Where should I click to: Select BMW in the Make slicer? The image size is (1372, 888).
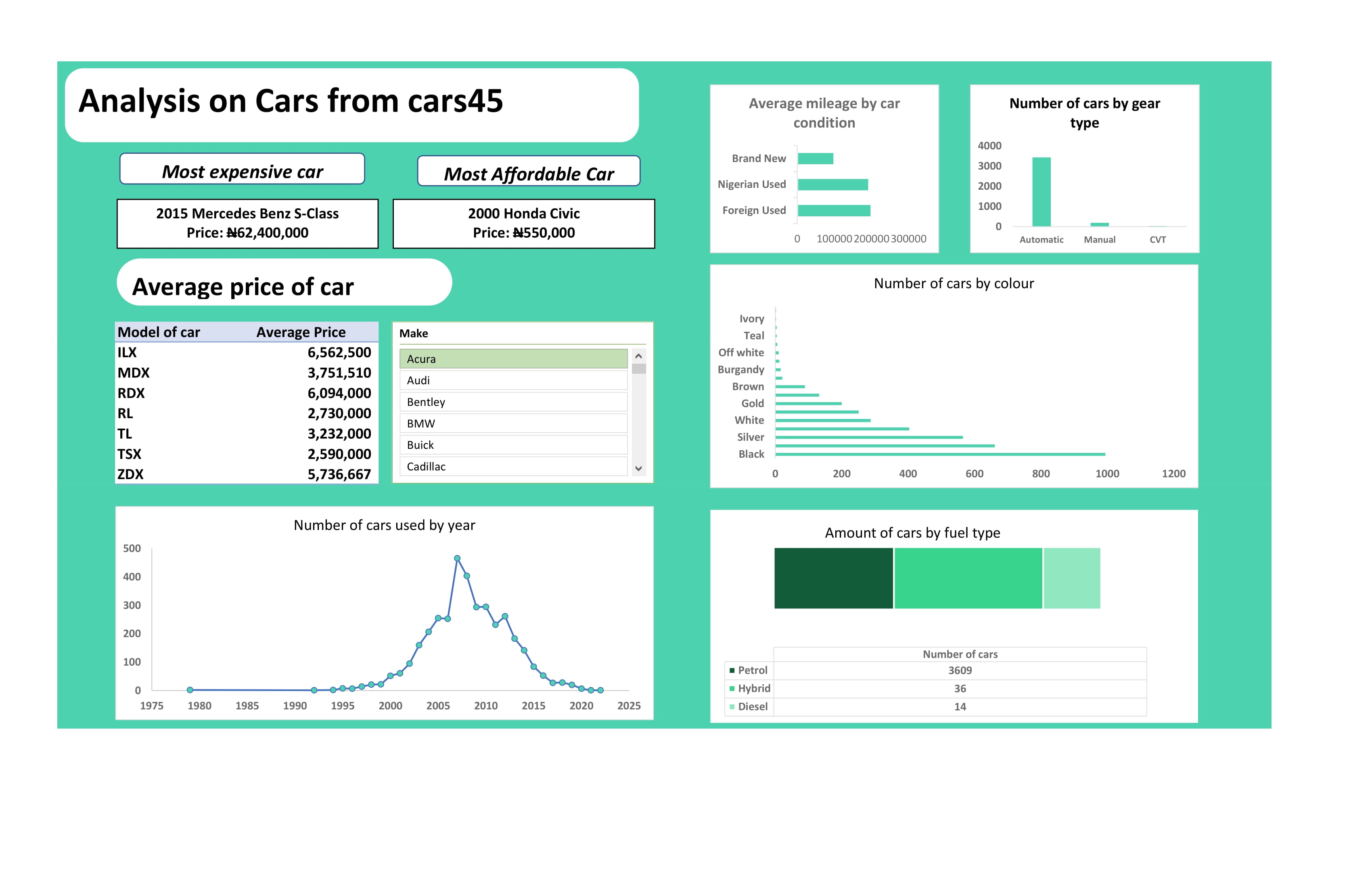coord(513,423)
